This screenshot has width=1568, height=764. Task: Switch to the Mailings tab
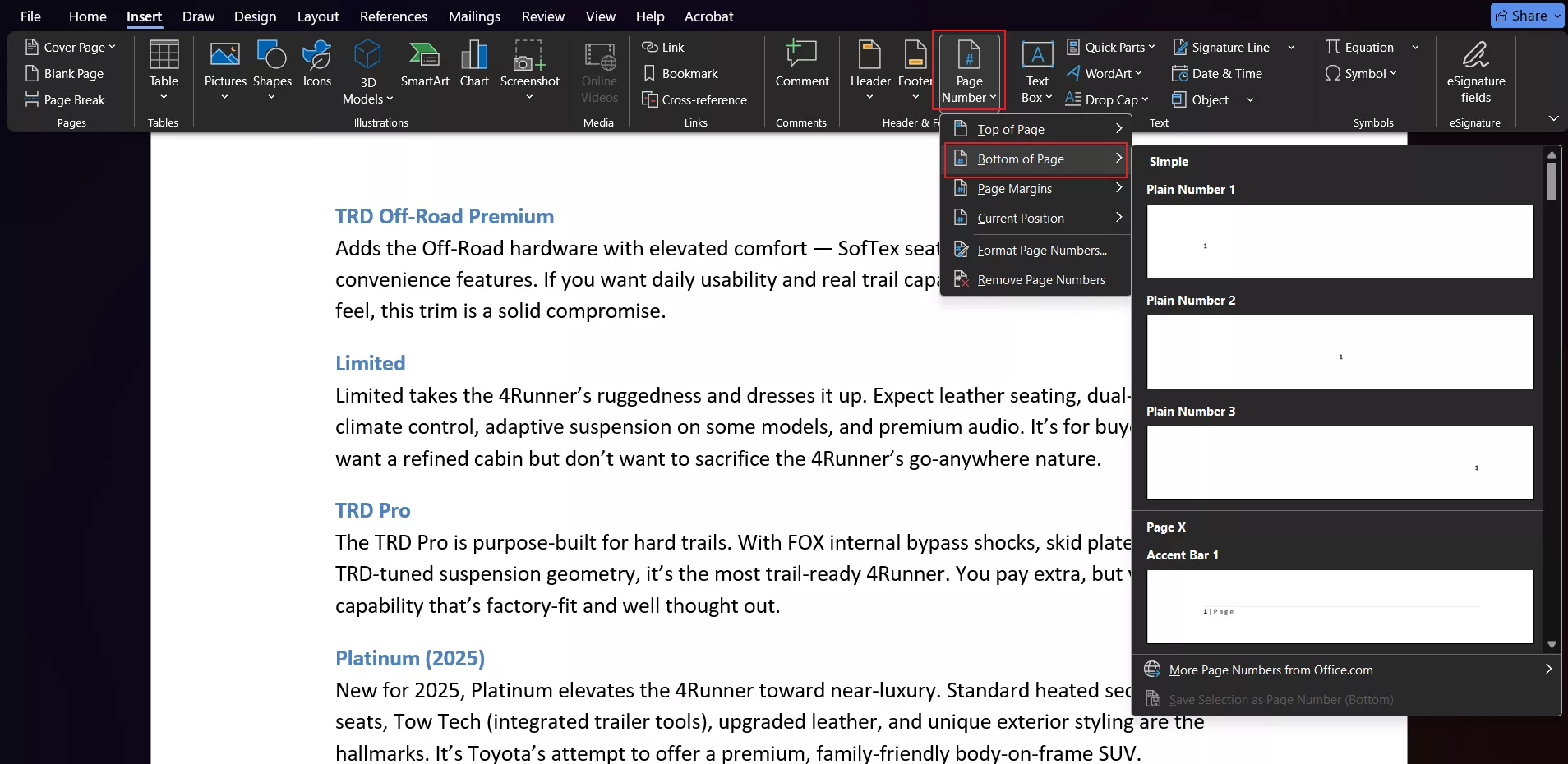click(x=474, y=16)
